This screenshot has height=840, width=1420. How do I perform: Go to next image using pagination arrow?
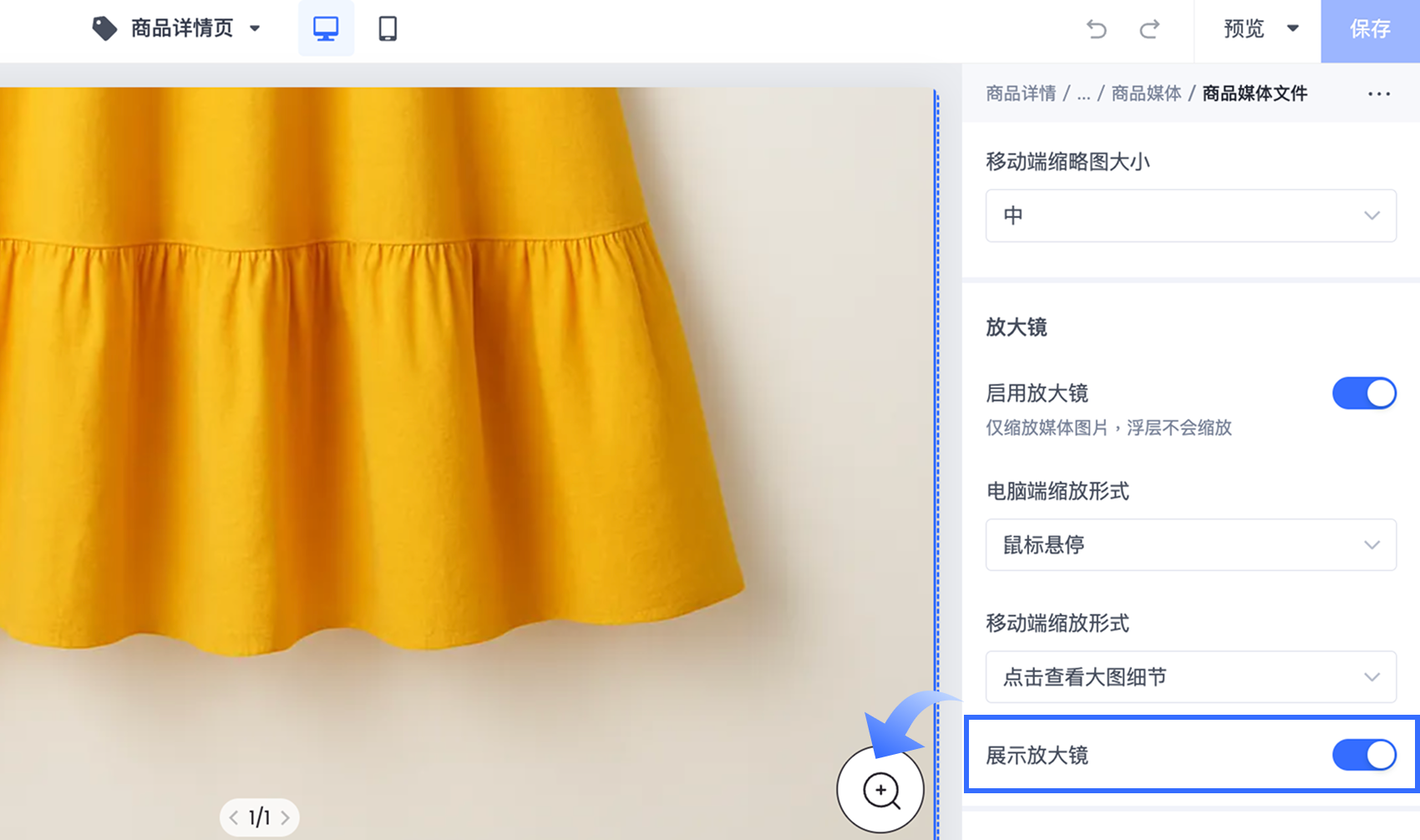tap(286, 817)
